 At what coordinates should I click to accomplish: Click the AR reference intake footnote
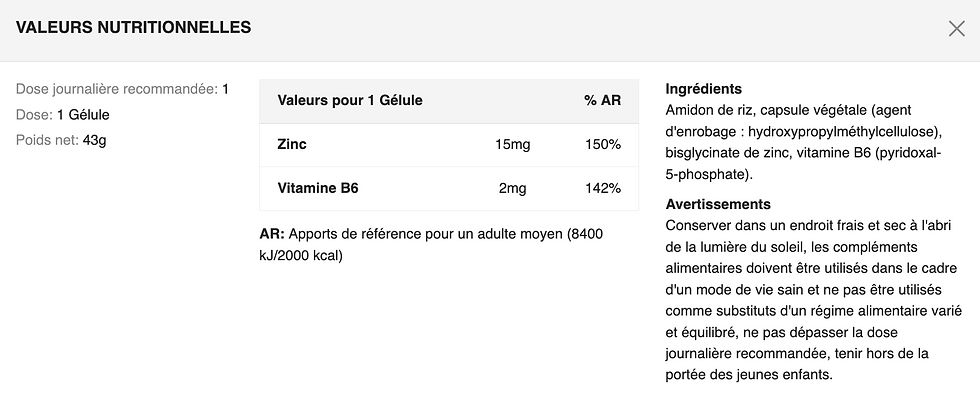click(432, 245)
